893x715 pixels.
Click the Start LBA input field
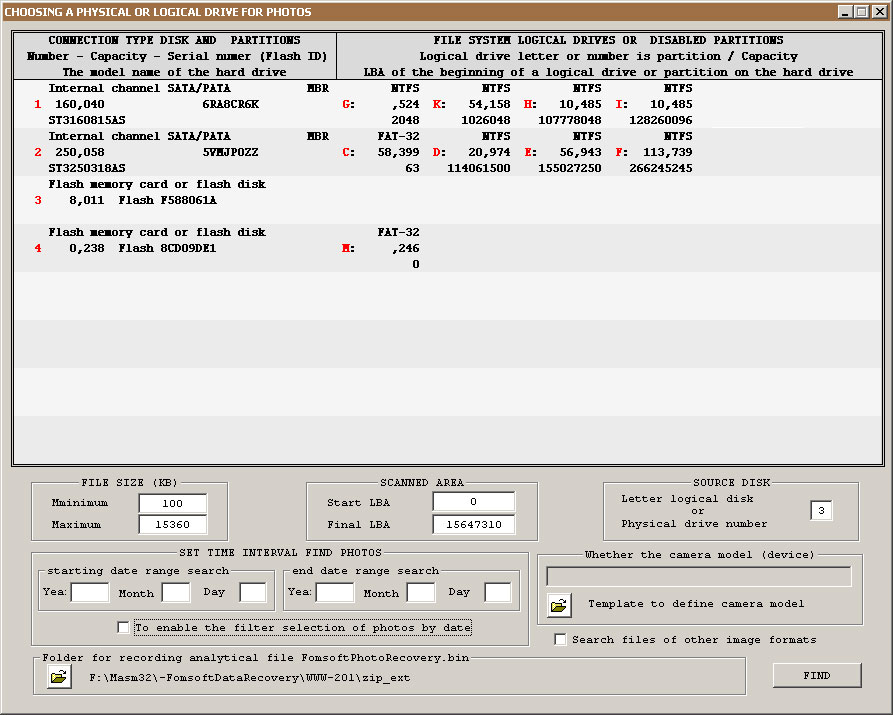tap(473, 502)
